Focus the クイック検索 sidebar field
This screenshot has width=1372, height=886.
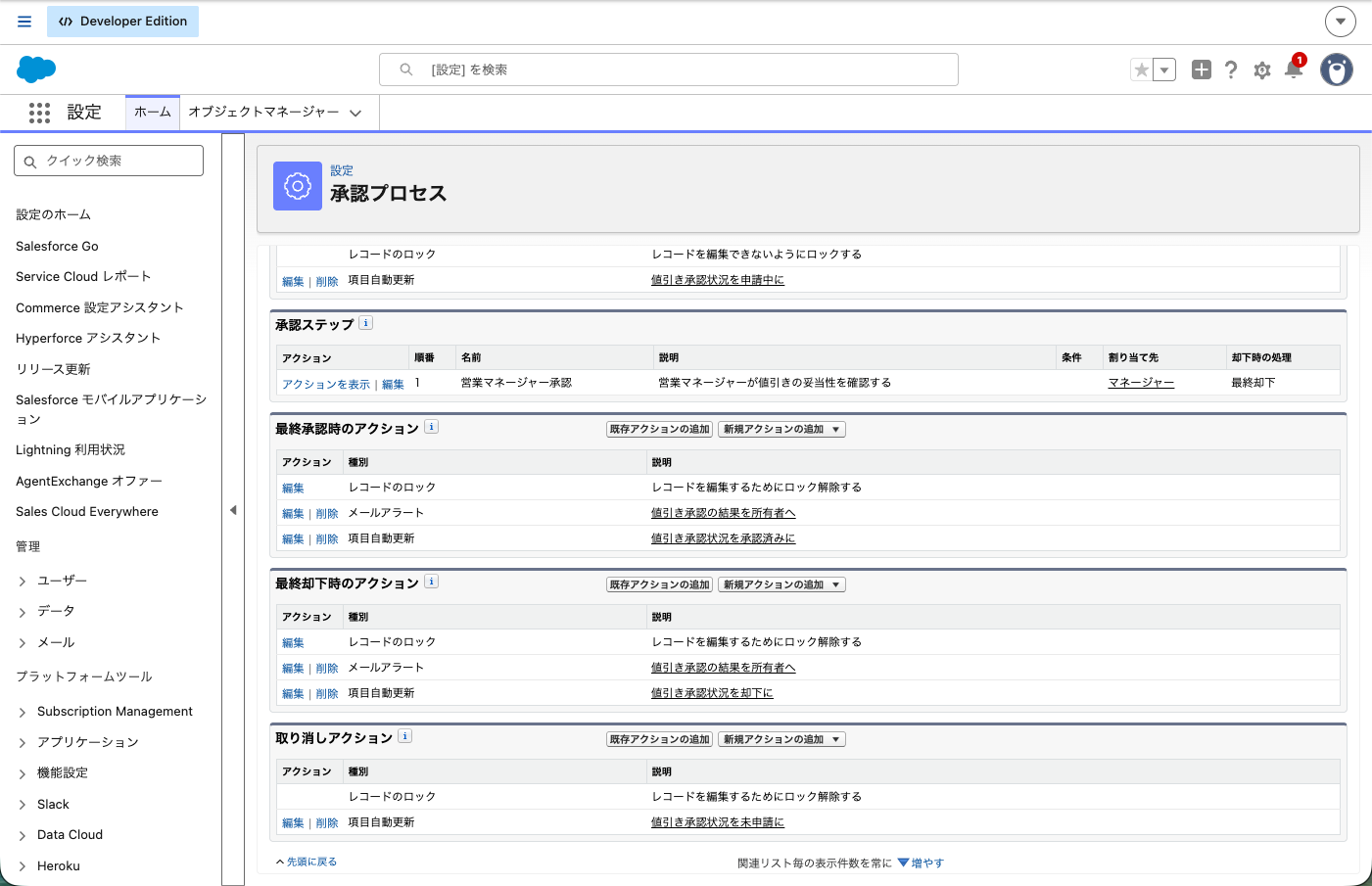click(x=109, y=161)
